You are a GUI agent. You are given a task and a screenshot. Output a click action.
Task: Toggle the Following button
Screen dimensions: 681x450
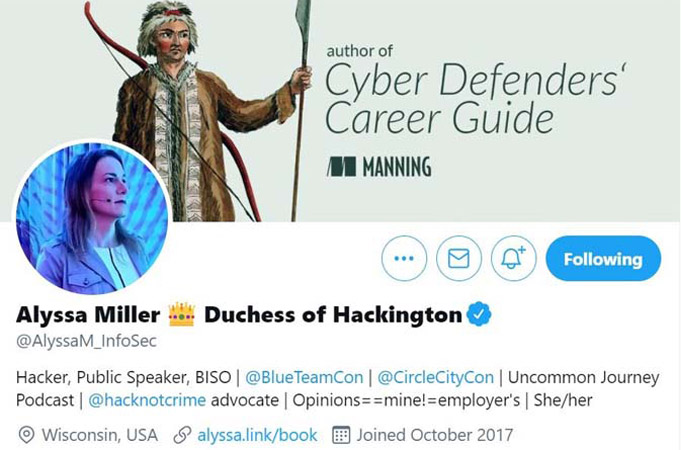[603, 258]
